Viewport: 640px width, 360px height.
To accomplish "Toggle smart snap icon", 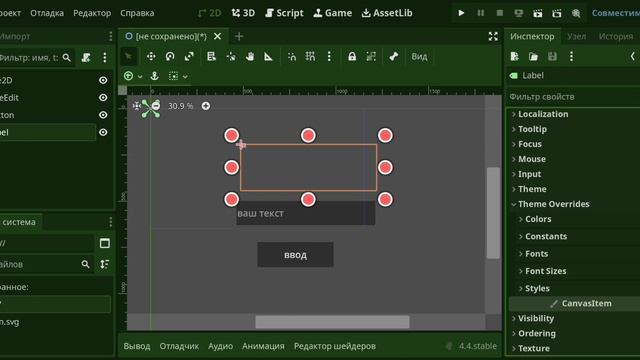I will tap(292, 56).
